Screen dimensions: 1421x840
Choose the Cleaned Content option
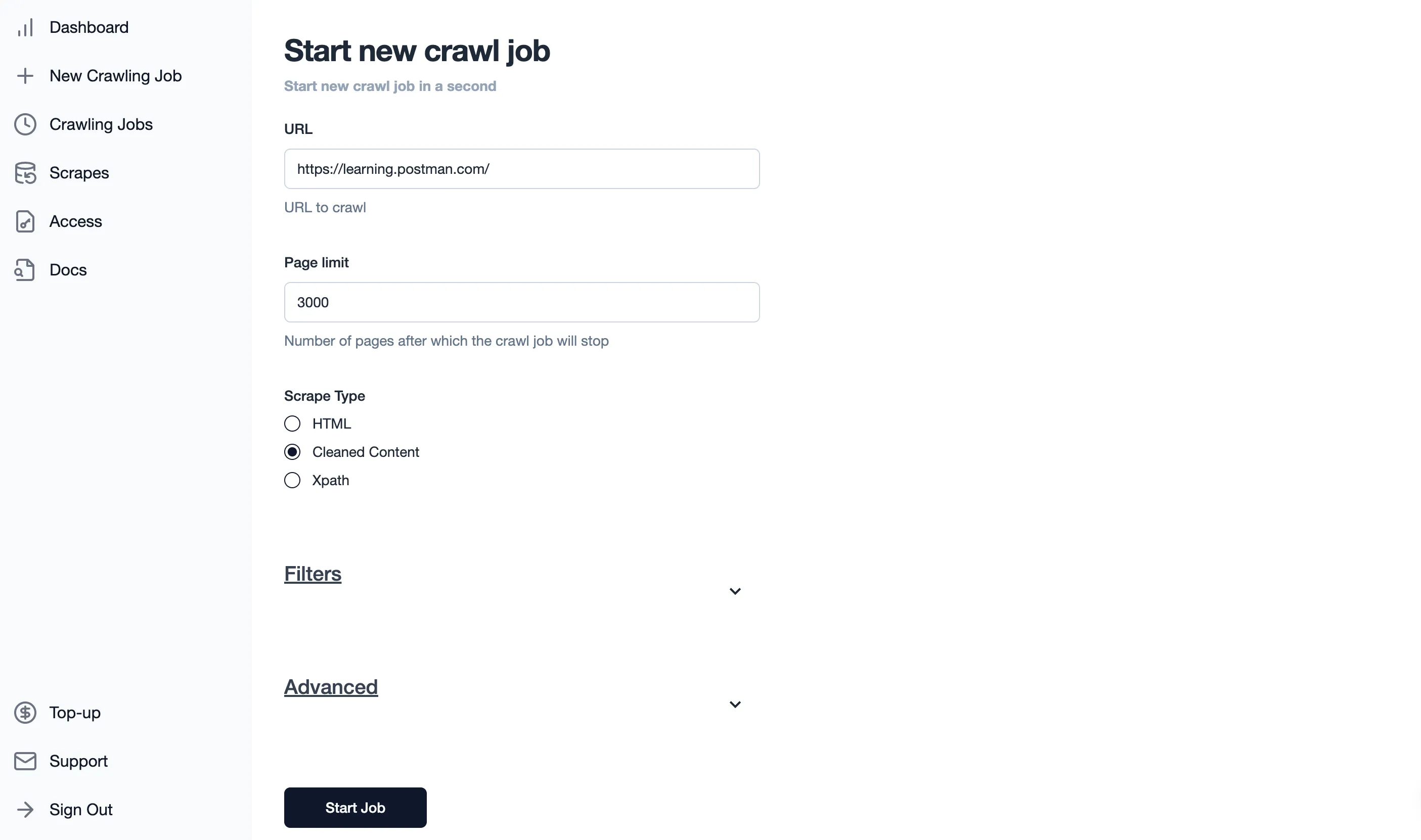[x=292, y=452]
